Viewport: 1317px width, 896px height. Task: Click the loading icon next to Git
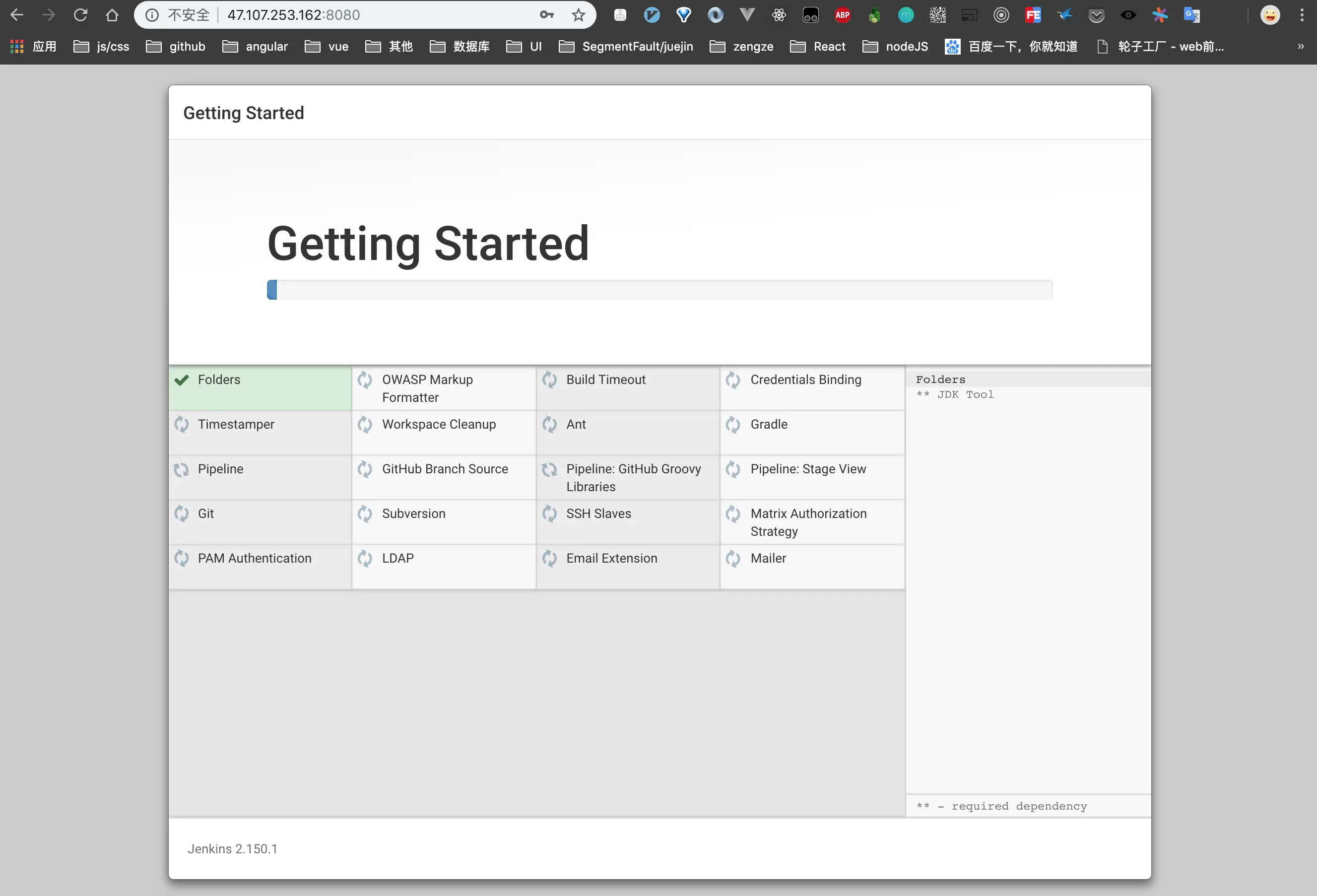tap(181, 514)
